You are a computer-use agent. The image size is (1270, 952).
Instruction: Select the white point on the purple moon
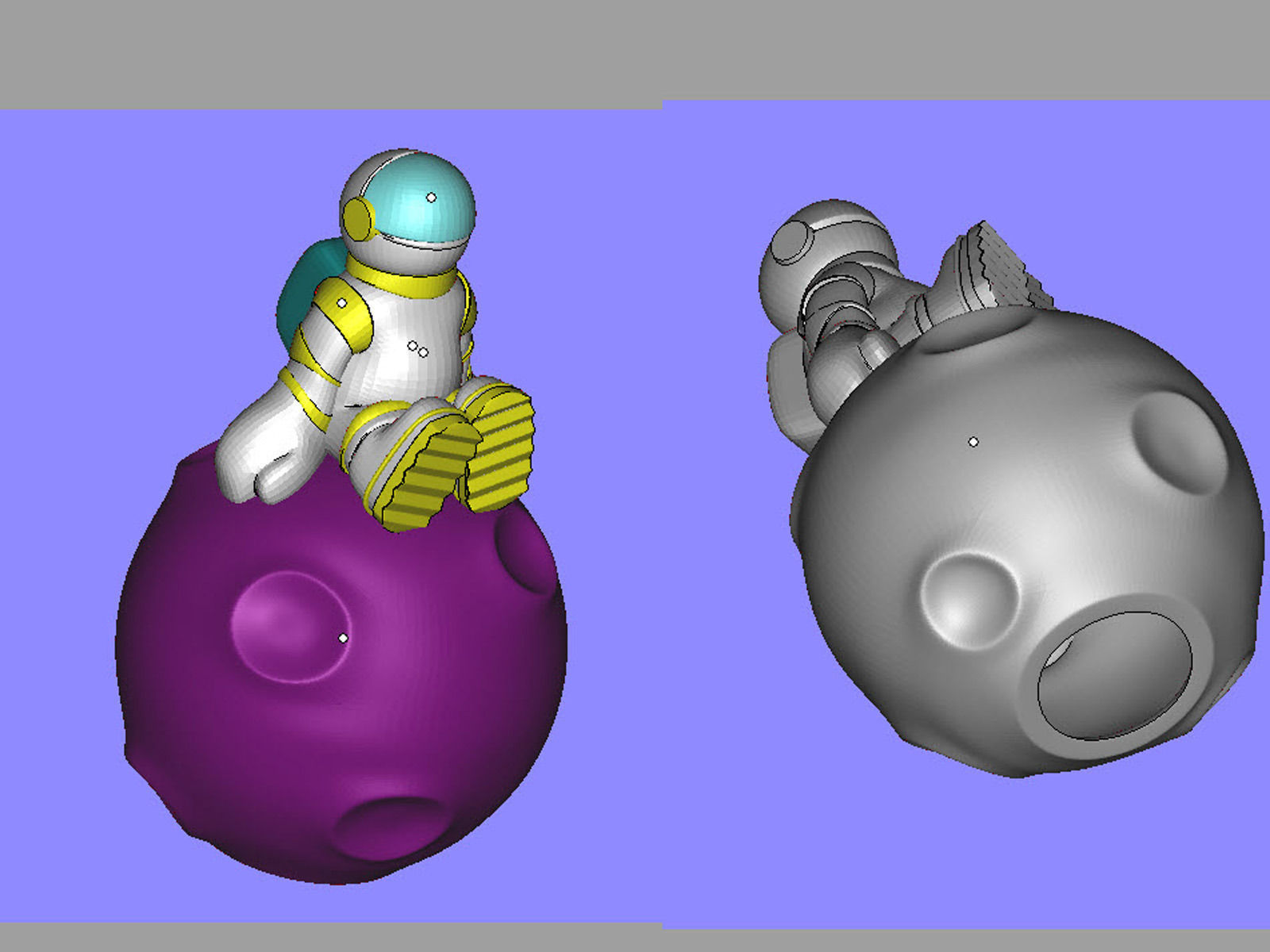point(343,638)
